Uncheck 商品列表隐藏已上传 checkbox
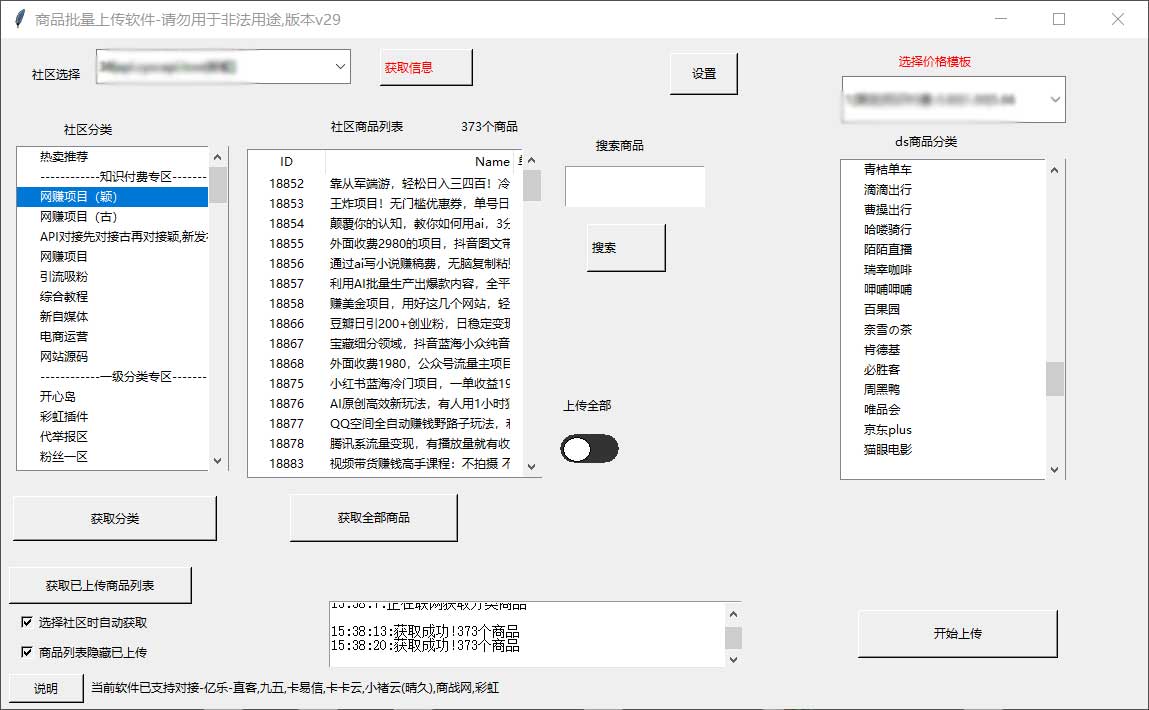1149x710 pixels. [26, 651]
